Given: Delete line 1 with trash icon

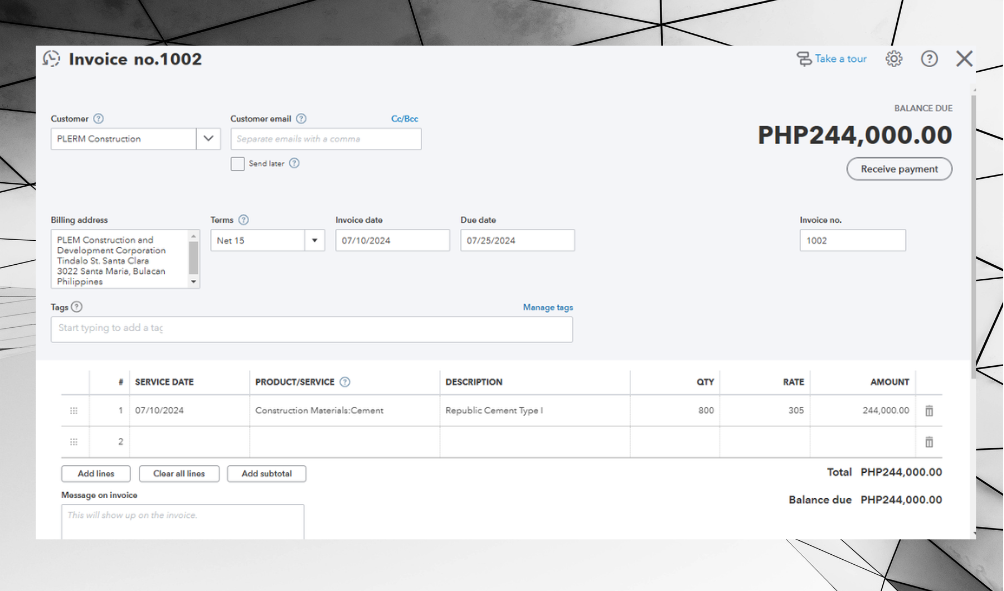Looking at the screenshot, I should tap(929, 411).
